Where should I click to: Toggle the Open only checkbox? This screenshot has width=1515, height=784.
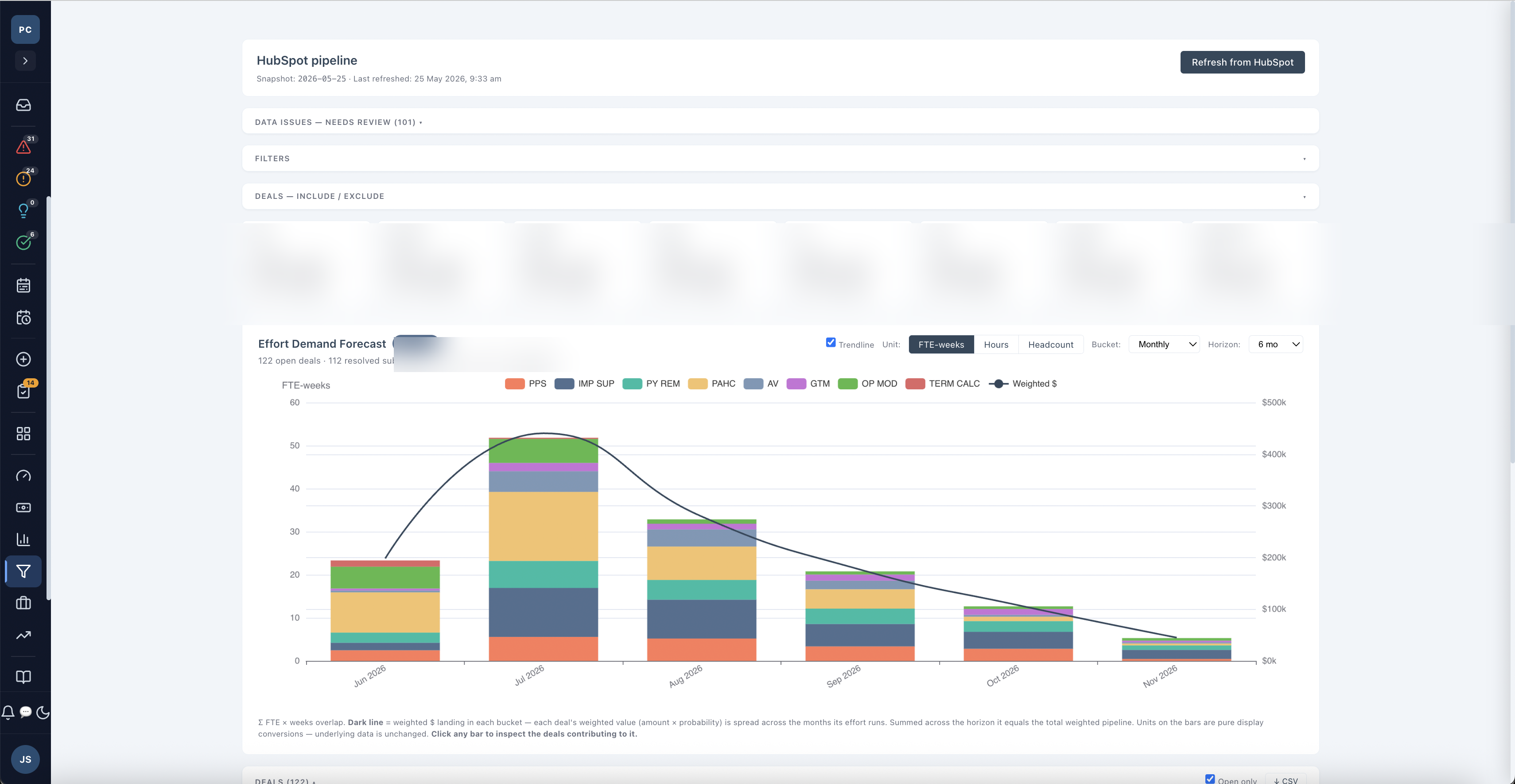[x=1210, y=779]
